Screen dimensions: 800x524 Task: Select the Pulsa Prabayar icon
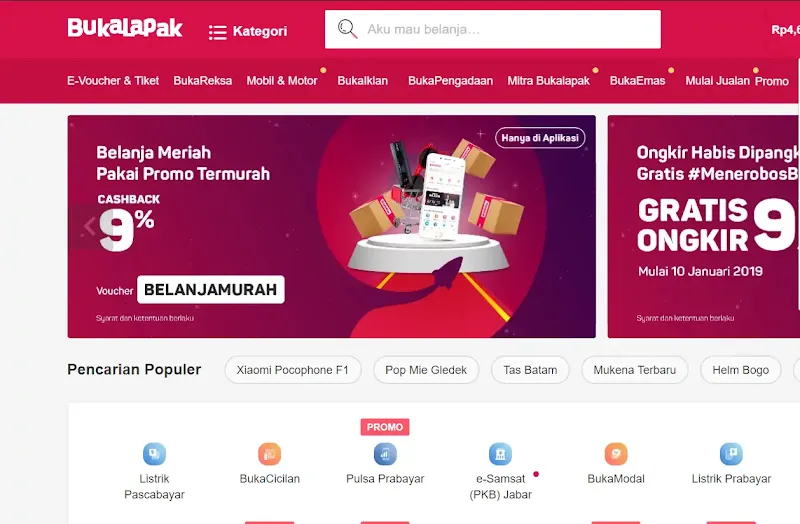click(x=385, y=454)
